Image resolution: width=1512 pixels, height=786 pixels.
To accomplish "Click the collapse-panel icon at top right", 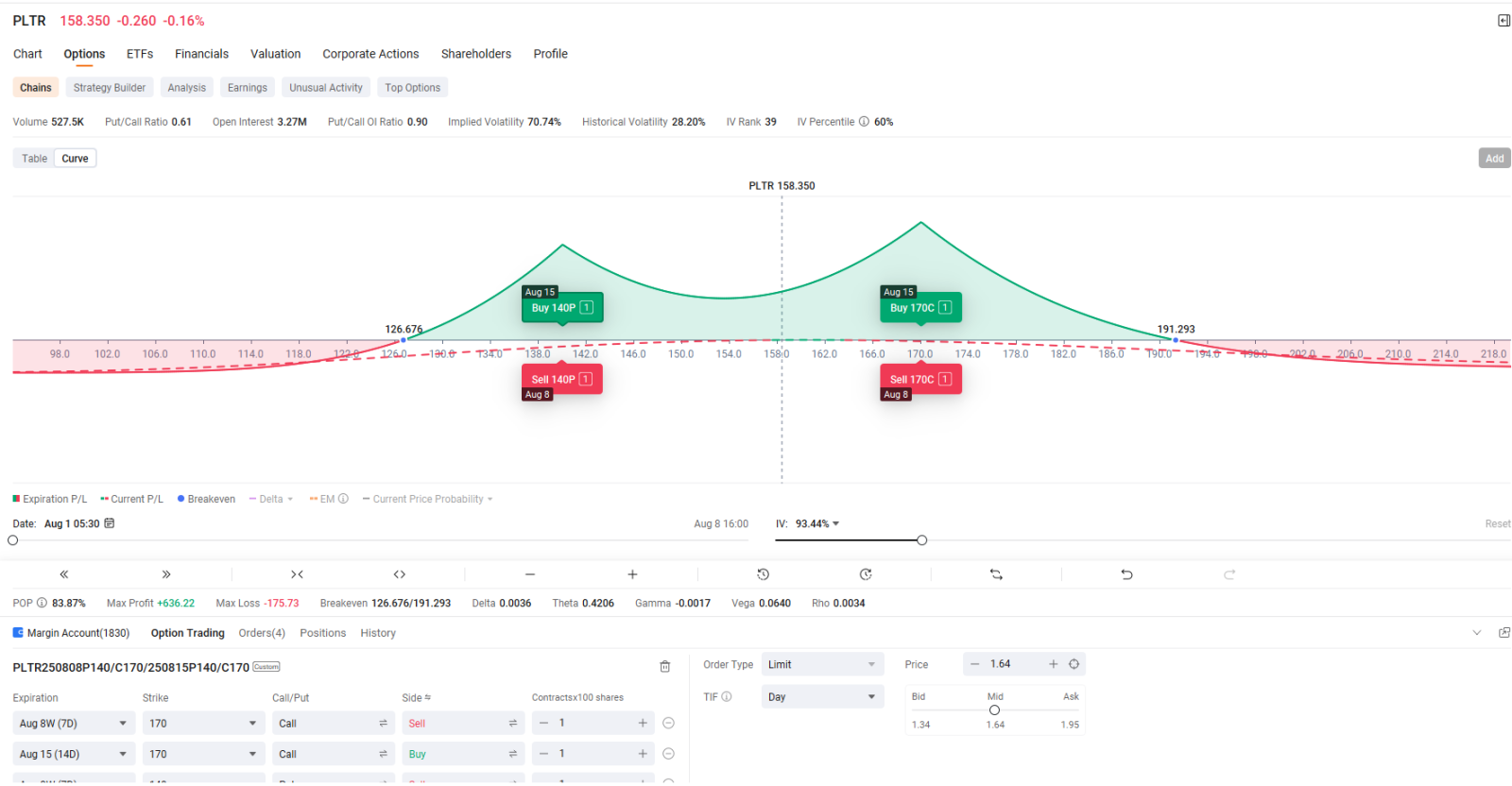I will [1503, 21].
